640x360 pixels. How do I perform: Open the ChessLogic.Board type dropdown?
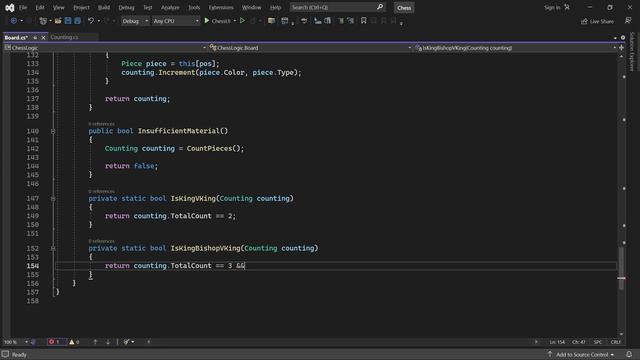310,48
